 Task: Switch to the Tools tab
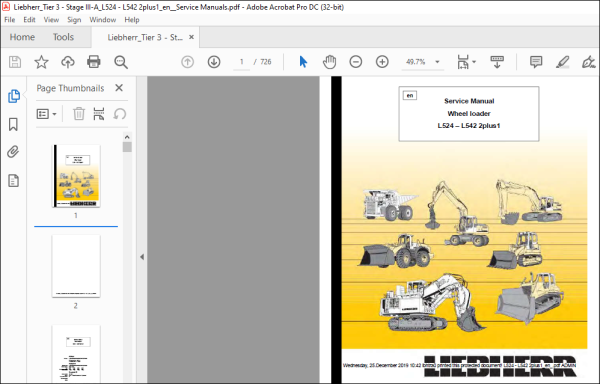click(63, 37)
